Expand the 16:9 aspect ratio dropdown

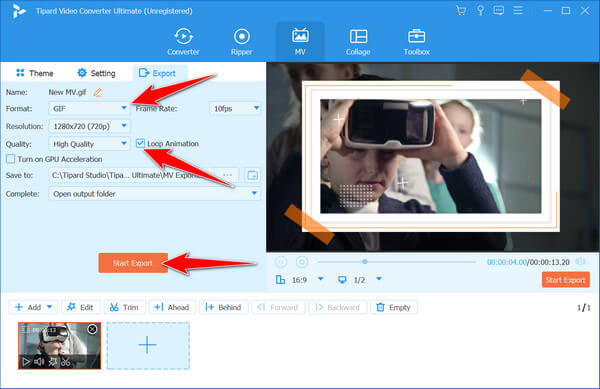pos(321,279)
